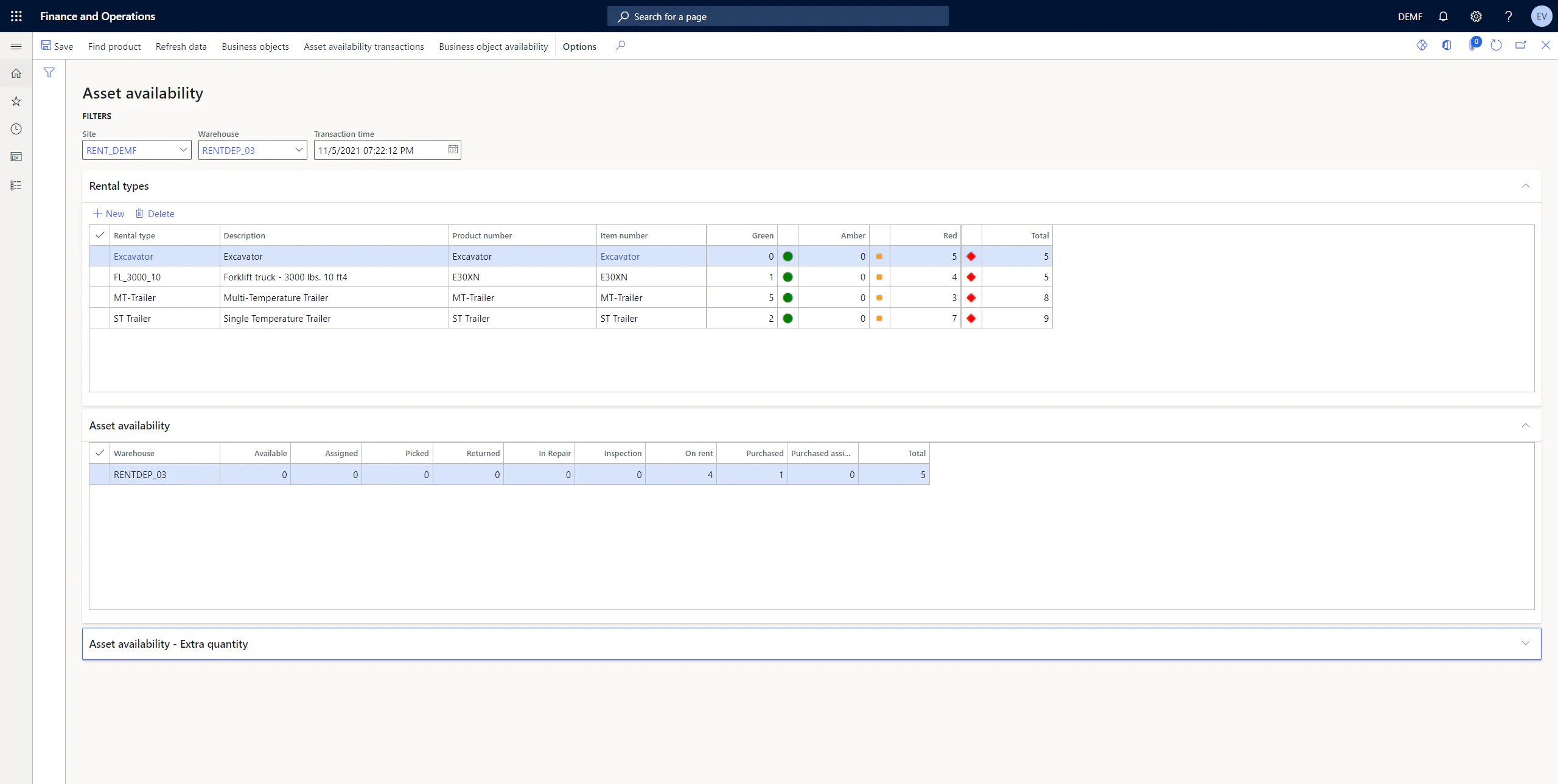
Task: Click the red diamond indicator for Excavator
Action: 971,256
